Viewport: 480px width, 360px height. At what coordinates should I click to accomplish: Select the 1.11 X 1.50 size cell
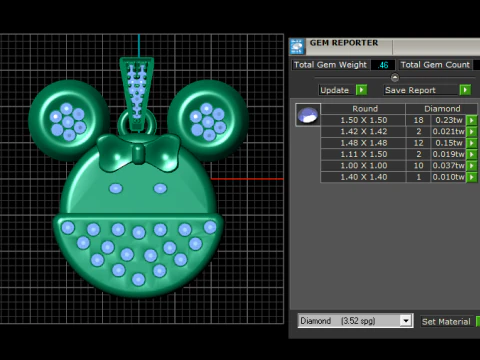click(363, 154)
